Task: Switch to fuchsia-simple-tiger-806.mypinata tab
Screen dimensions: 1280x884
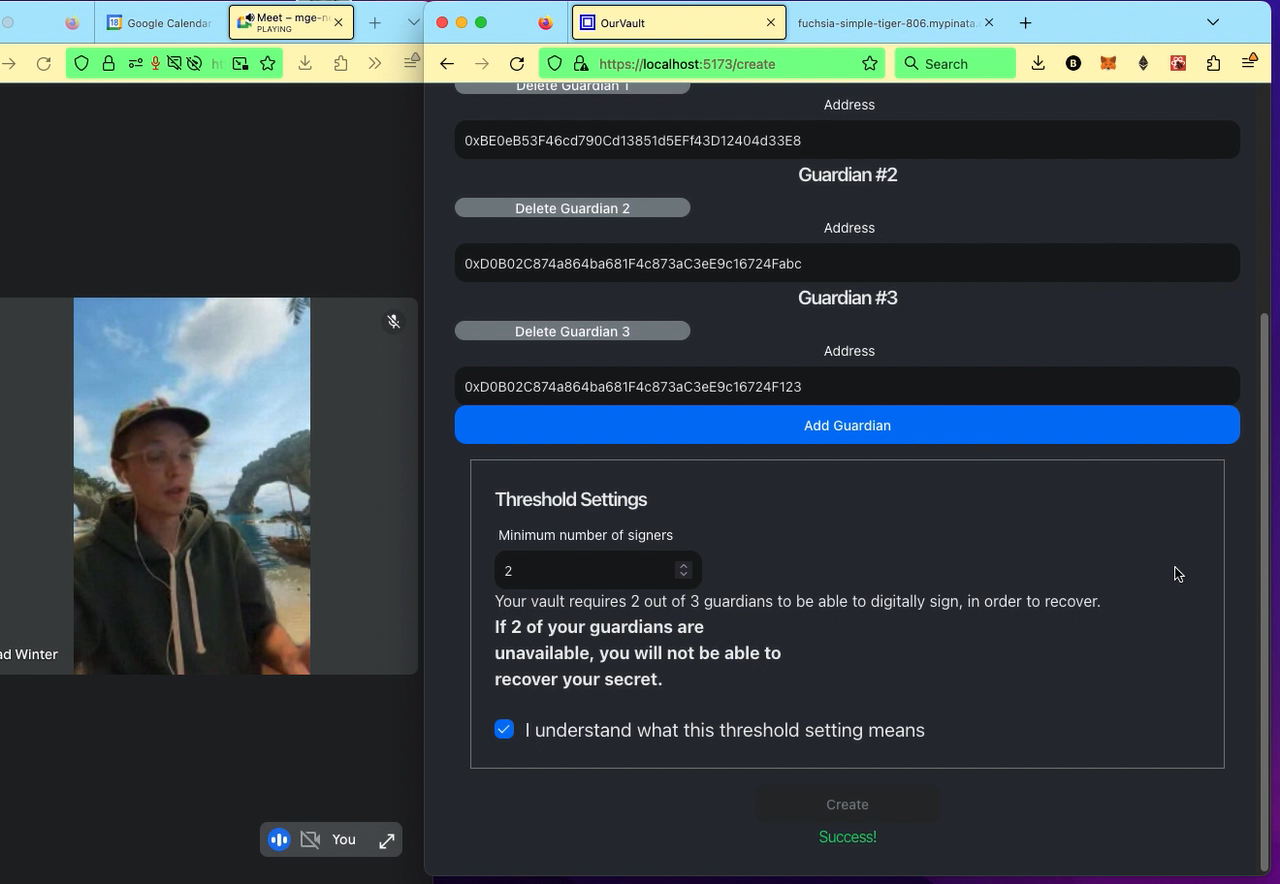Action: click(x=894, y=22)
